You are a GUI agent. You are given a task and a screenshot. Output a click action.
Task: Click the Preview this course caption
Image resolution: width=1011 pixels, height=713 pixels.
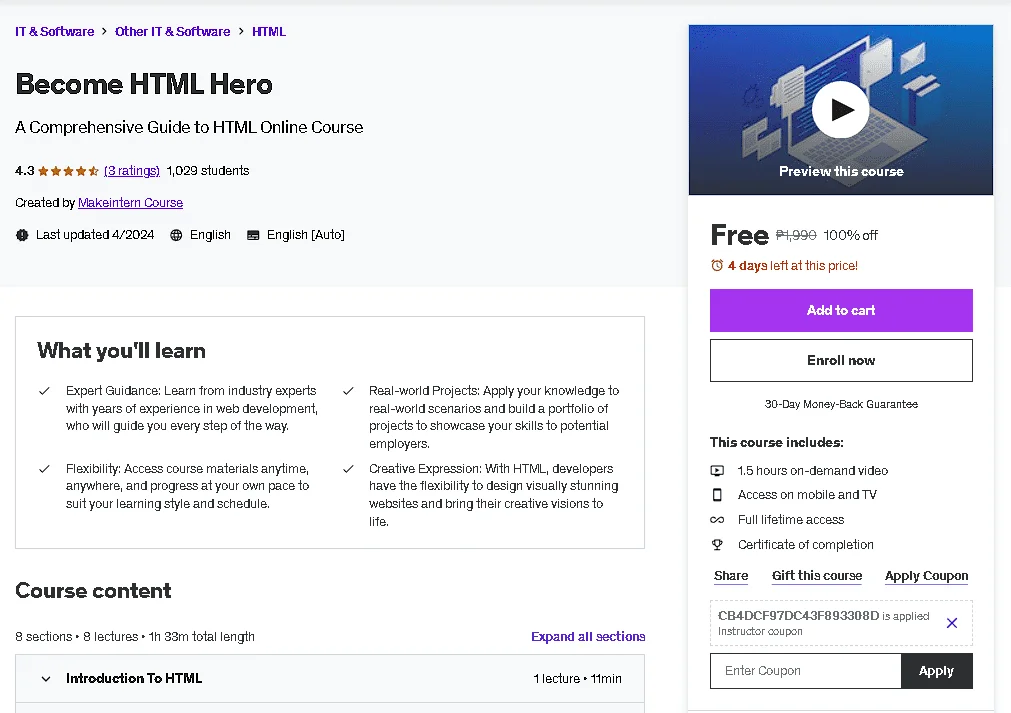[841, 171]
